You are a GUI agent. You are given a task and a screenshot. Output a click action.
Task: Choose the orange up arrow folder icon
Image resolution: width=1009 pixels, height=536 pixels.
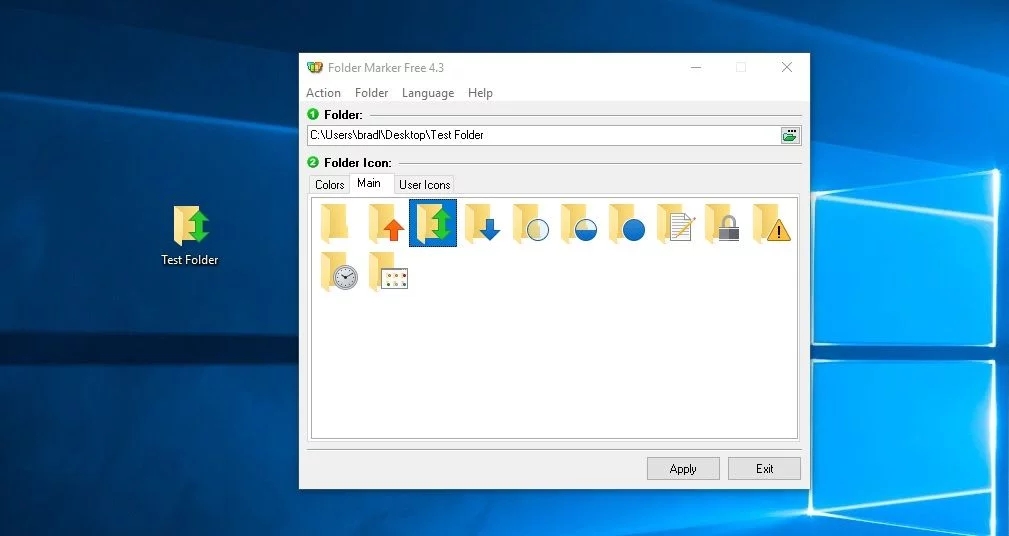[385, 223]
